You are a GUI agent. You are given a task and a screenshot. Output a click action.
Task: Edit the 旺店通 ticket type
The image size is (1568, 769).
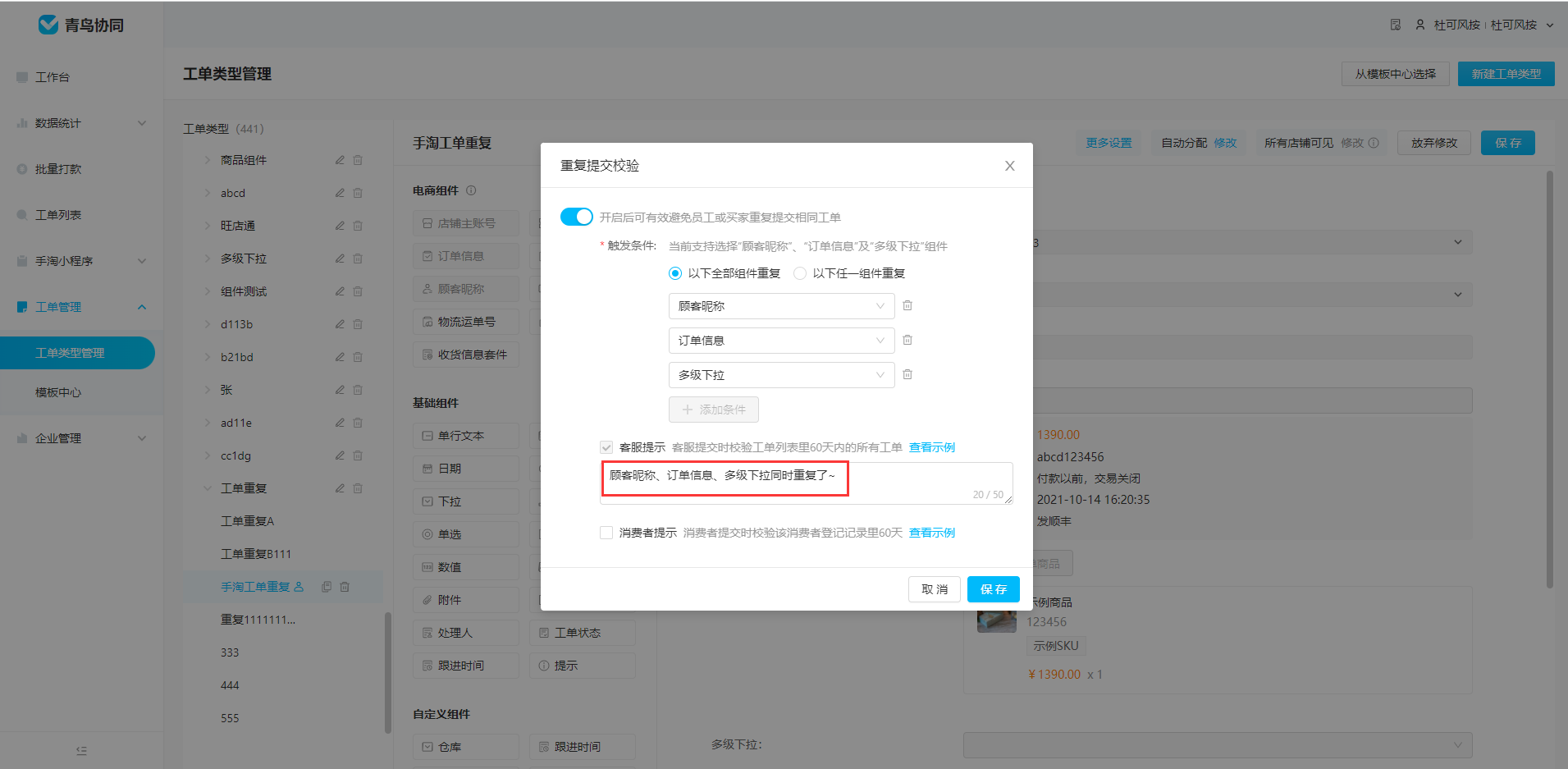(x=340, y=226)
